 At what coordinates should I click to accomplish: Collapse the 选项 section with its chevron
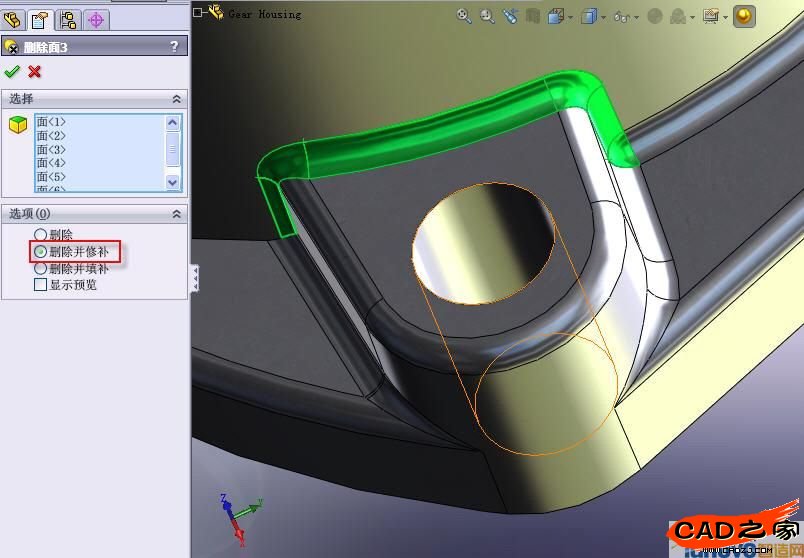177,214
